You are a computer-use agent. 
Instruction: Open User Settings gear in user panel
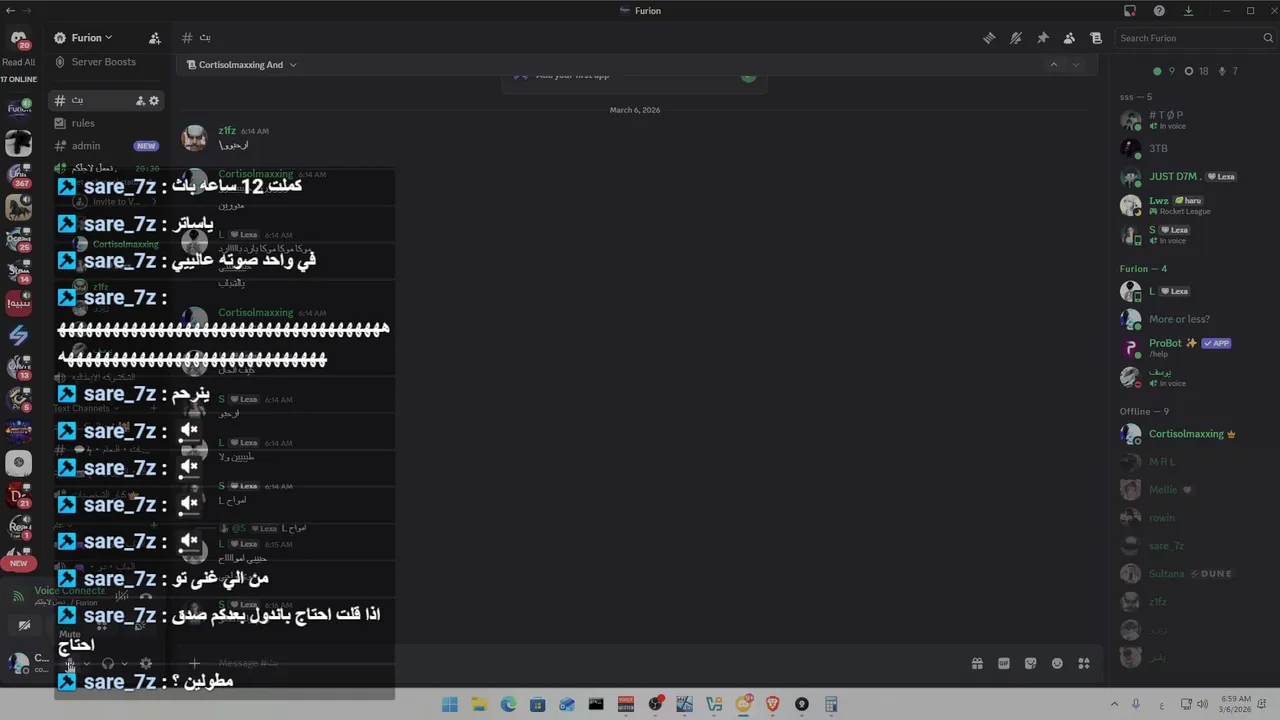tap(146, 663)
